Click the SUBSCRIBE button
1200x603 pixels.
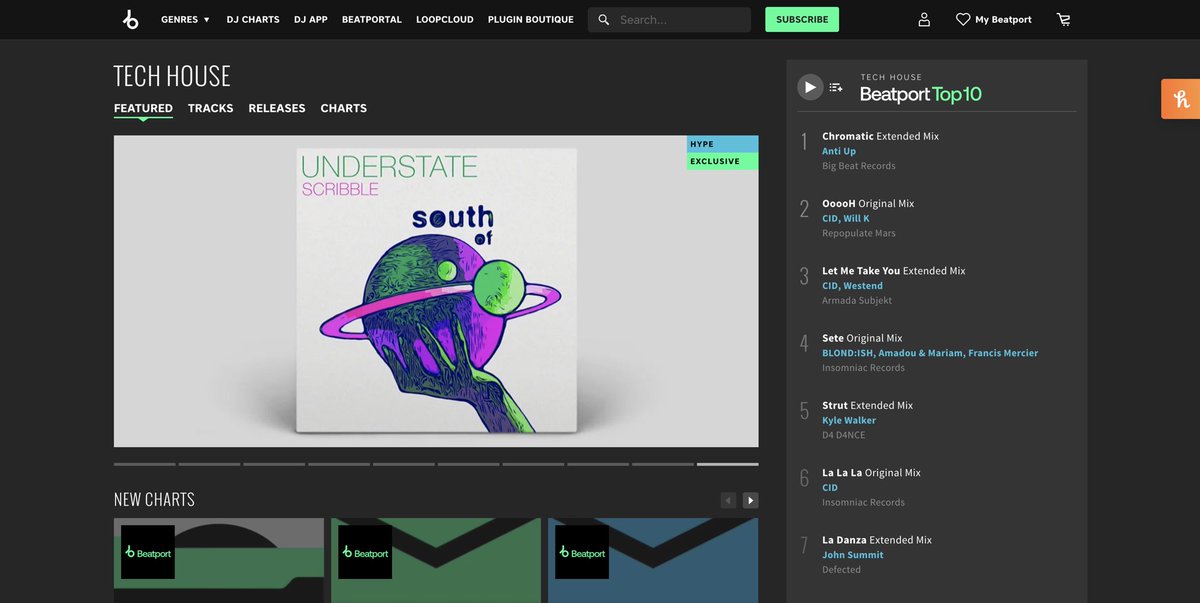[801, 19]
